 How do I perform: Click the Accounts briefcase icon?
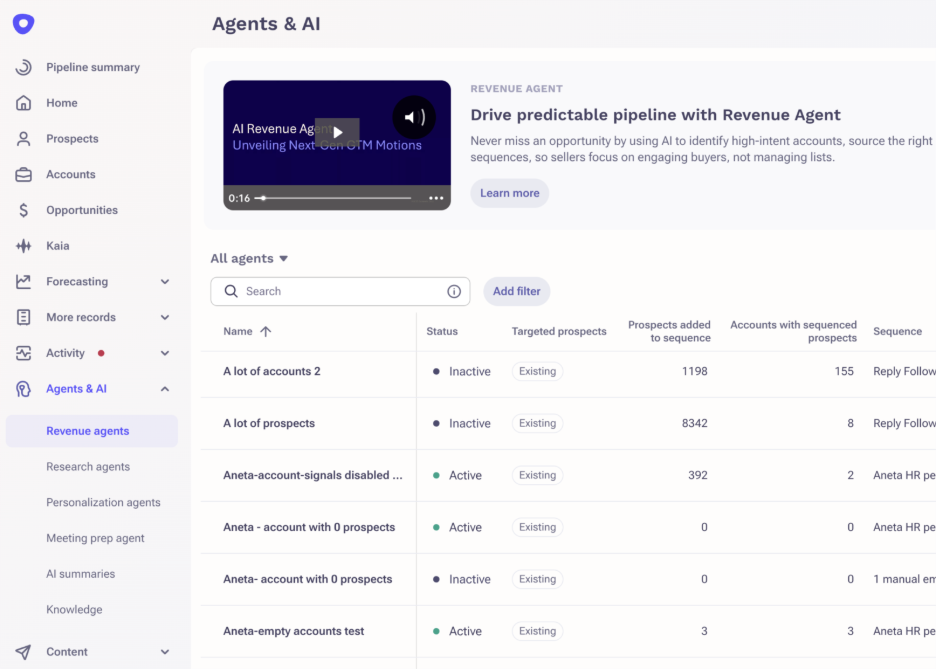tap(23, 174)
